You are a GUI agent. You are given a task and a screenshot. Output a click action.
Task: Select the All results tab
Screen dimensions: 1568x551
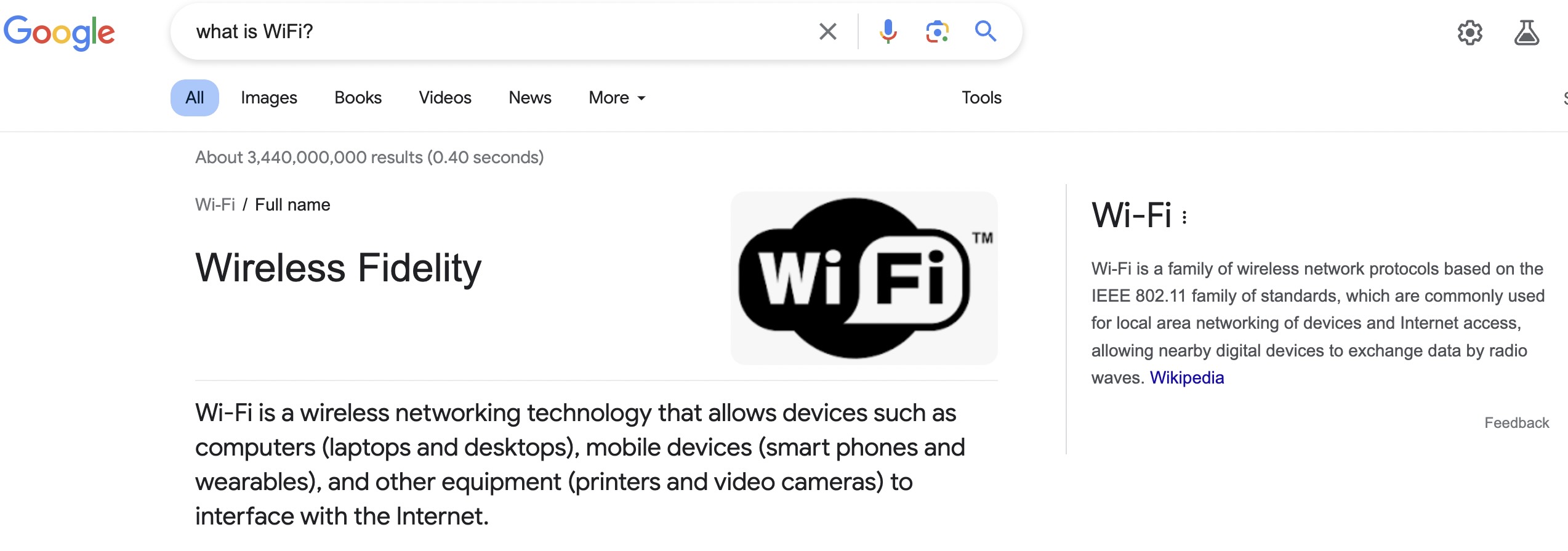point(195,98)
